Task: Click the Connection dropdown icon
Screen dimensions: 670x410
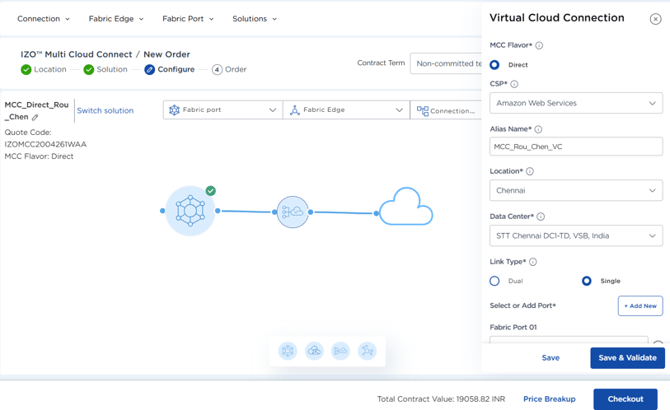Action: click(423, 111)
